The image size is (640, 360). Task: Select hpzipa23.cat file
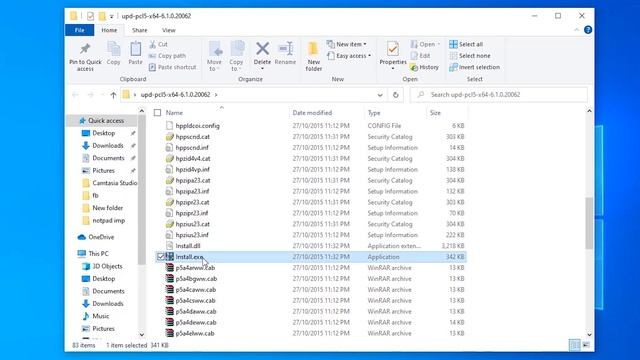coord(193,180)
